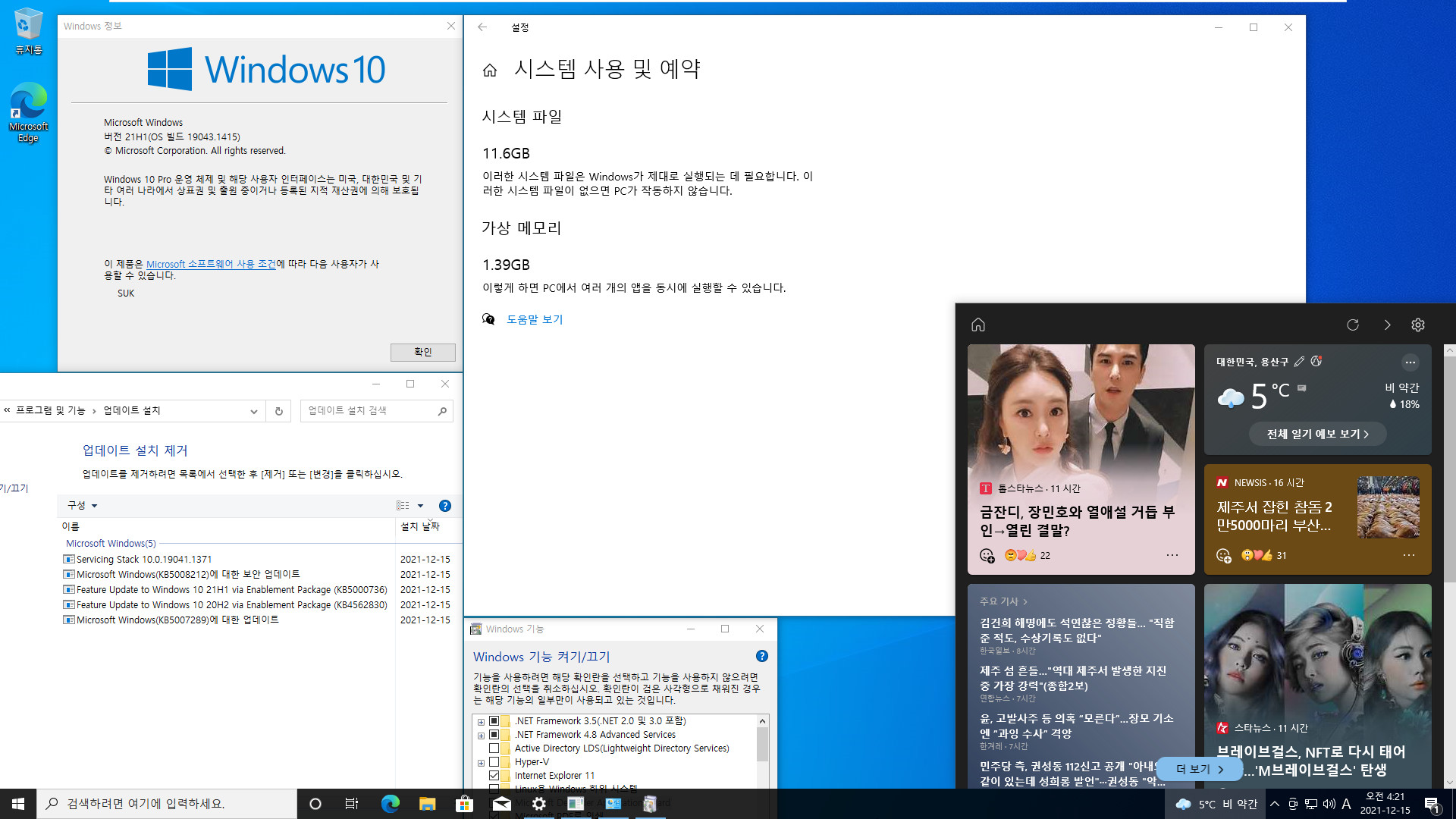Sort by 설치 날짜 column header
The image size is (1456, 819).
420,526
